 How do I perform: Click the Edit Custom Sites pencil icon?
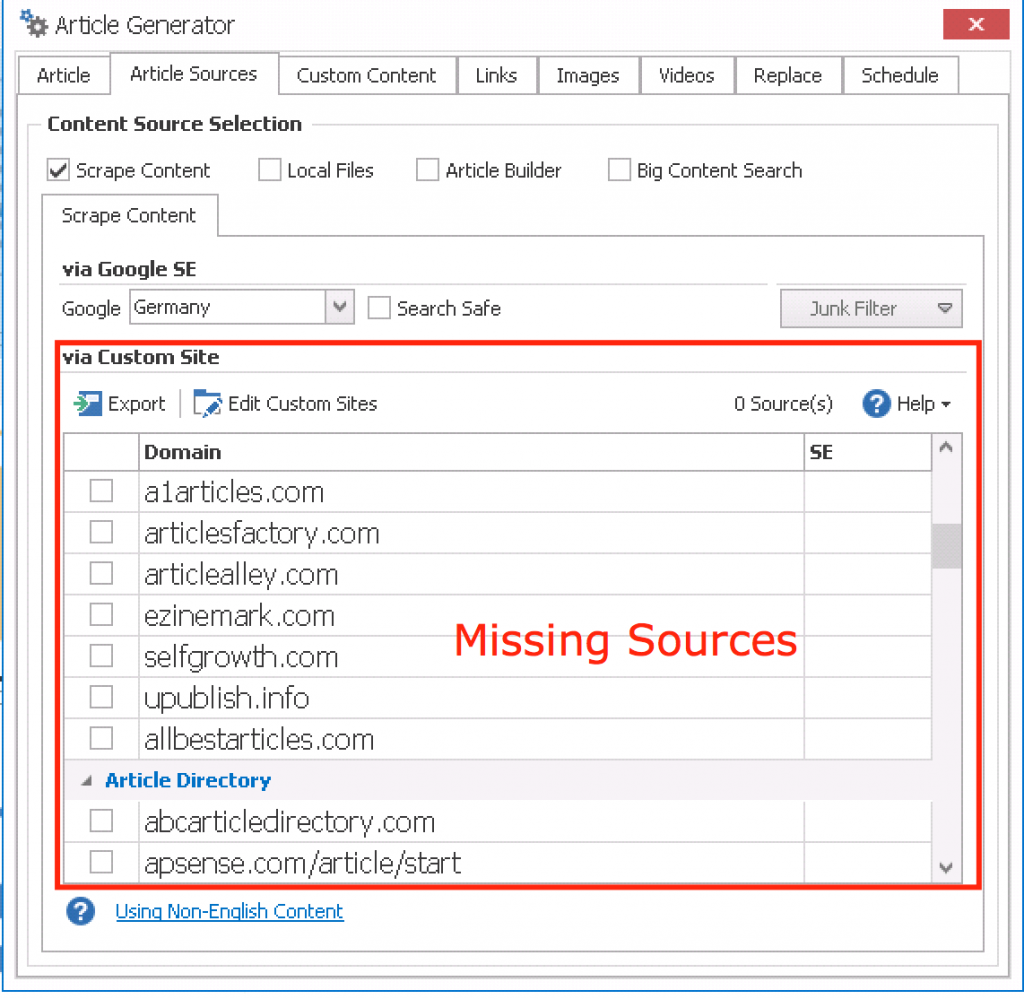click(x=208, y=404)
